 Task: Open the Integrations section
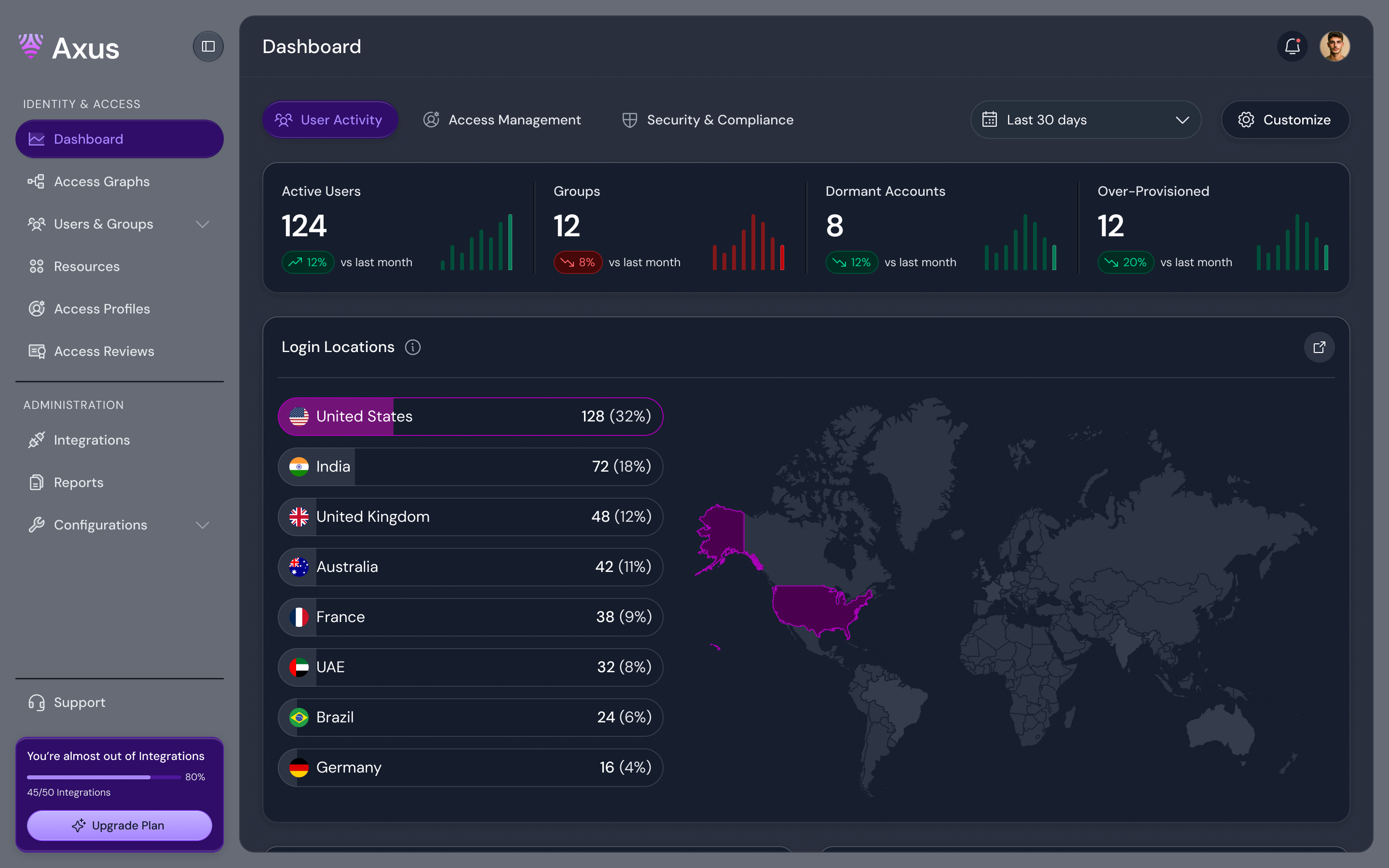[92, 440]
